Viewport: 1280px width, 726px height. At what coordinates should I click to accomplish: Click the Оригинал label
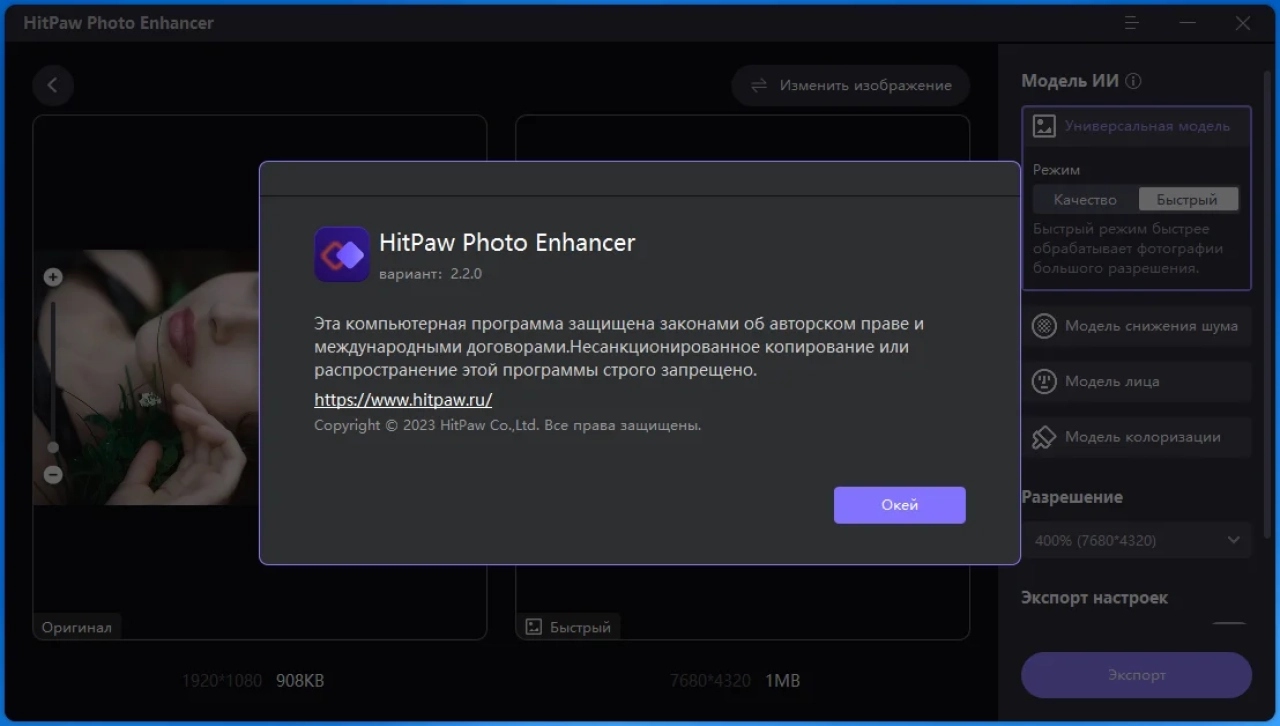pos(77,628)
